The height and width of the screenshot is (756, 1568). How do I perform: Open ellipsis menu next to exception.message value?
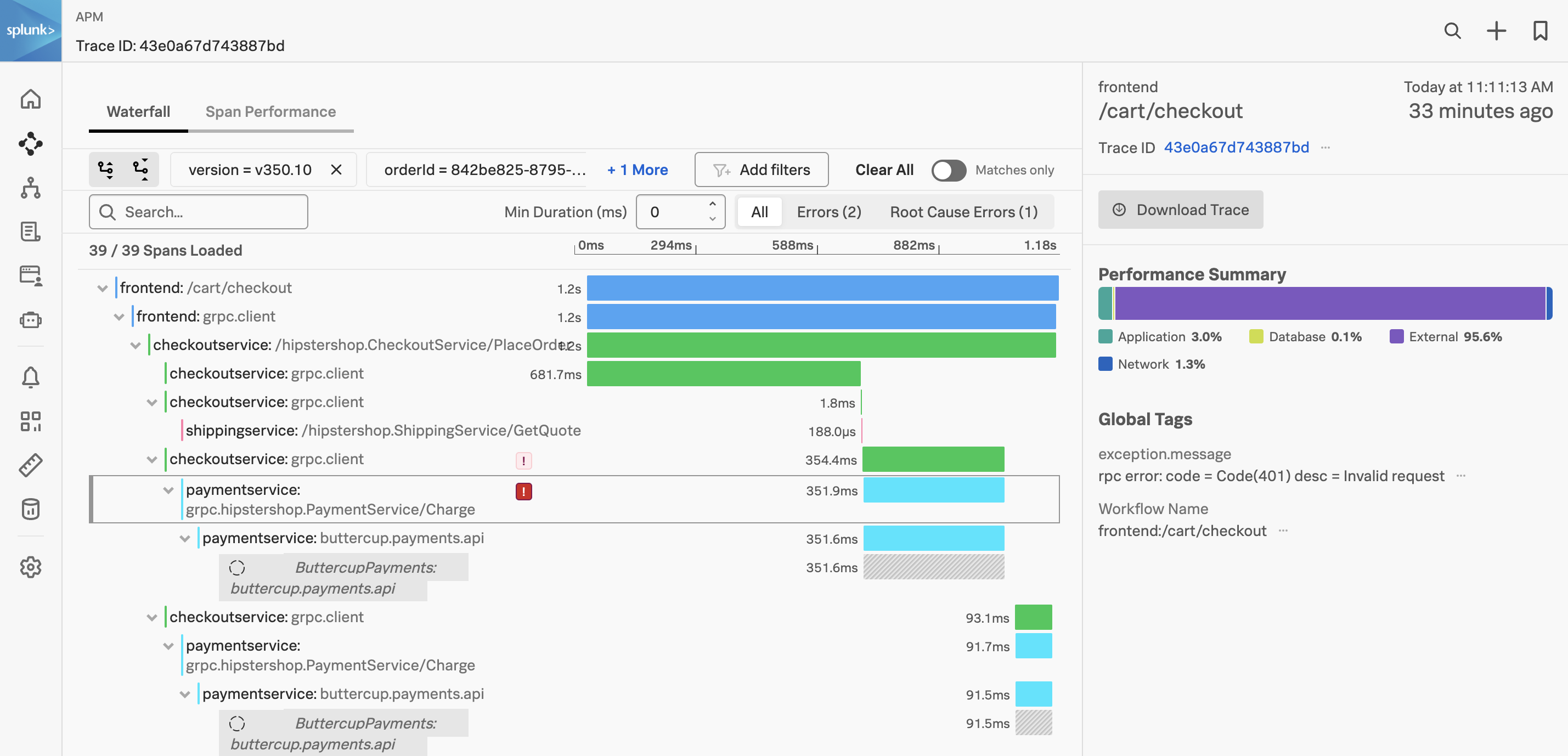coord(1461,476)
